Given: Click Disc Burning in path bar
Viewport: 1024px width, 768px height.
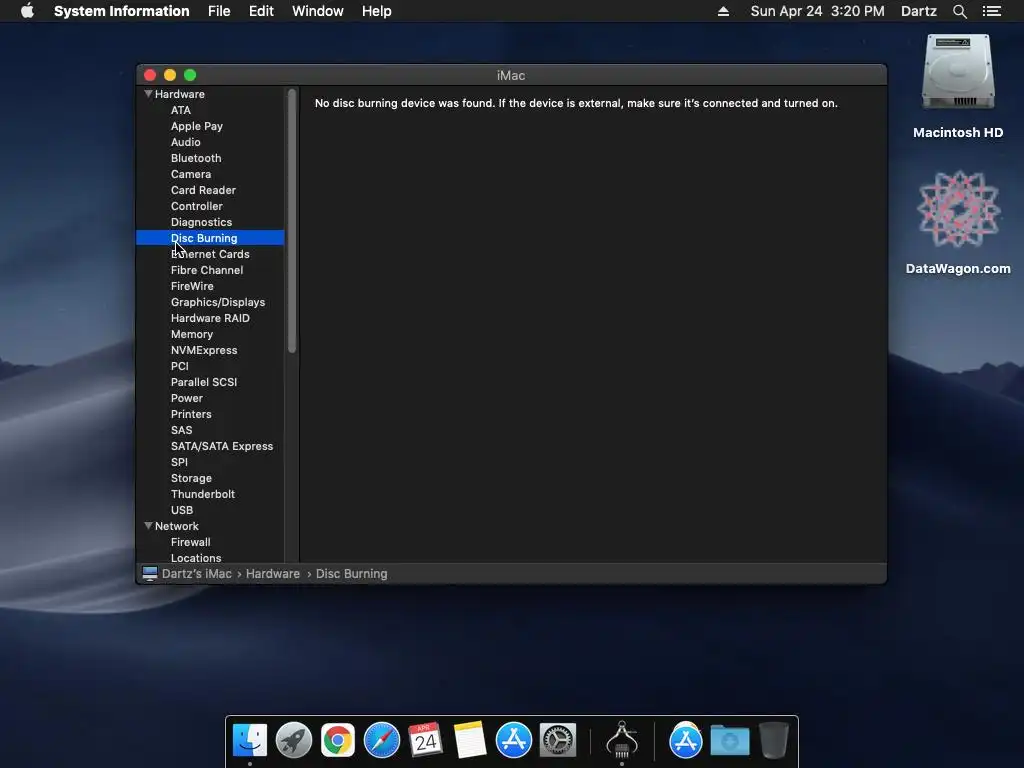Looking at the screenshot, I should pos(351,573).
